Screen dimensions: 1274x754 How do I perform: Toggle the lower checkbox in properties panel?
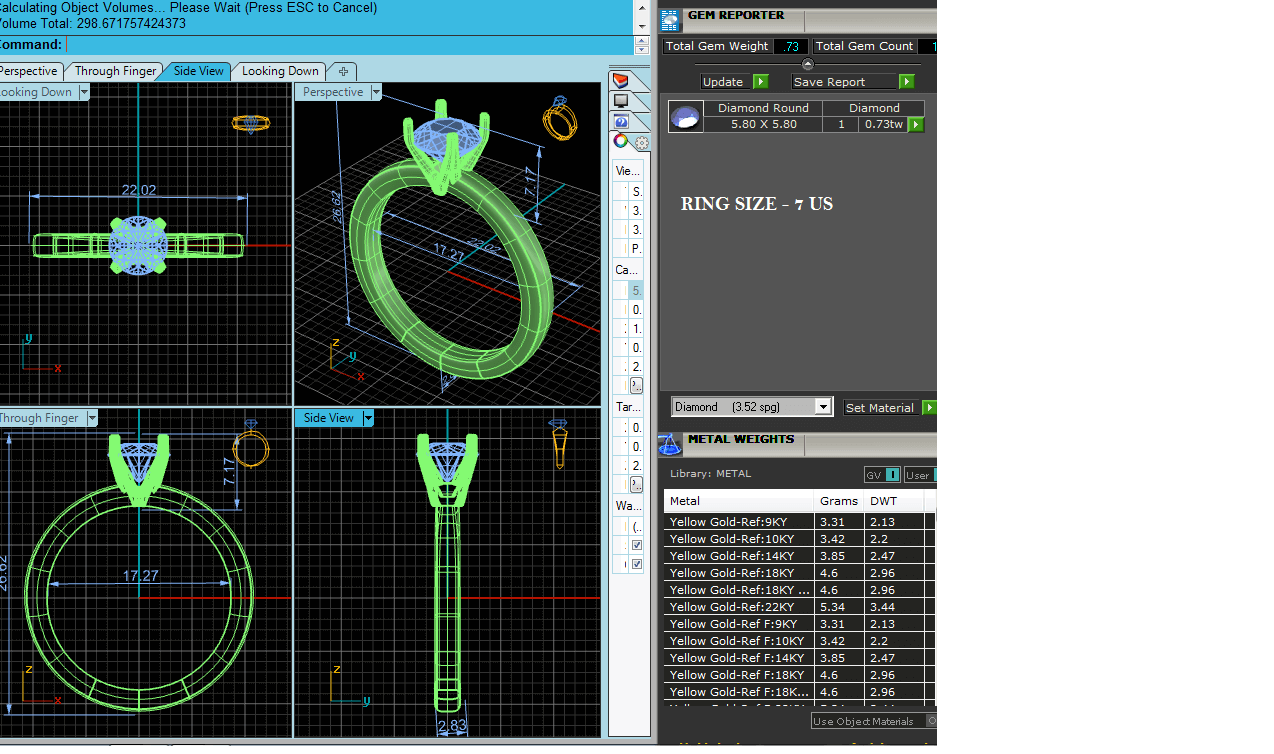637,565
